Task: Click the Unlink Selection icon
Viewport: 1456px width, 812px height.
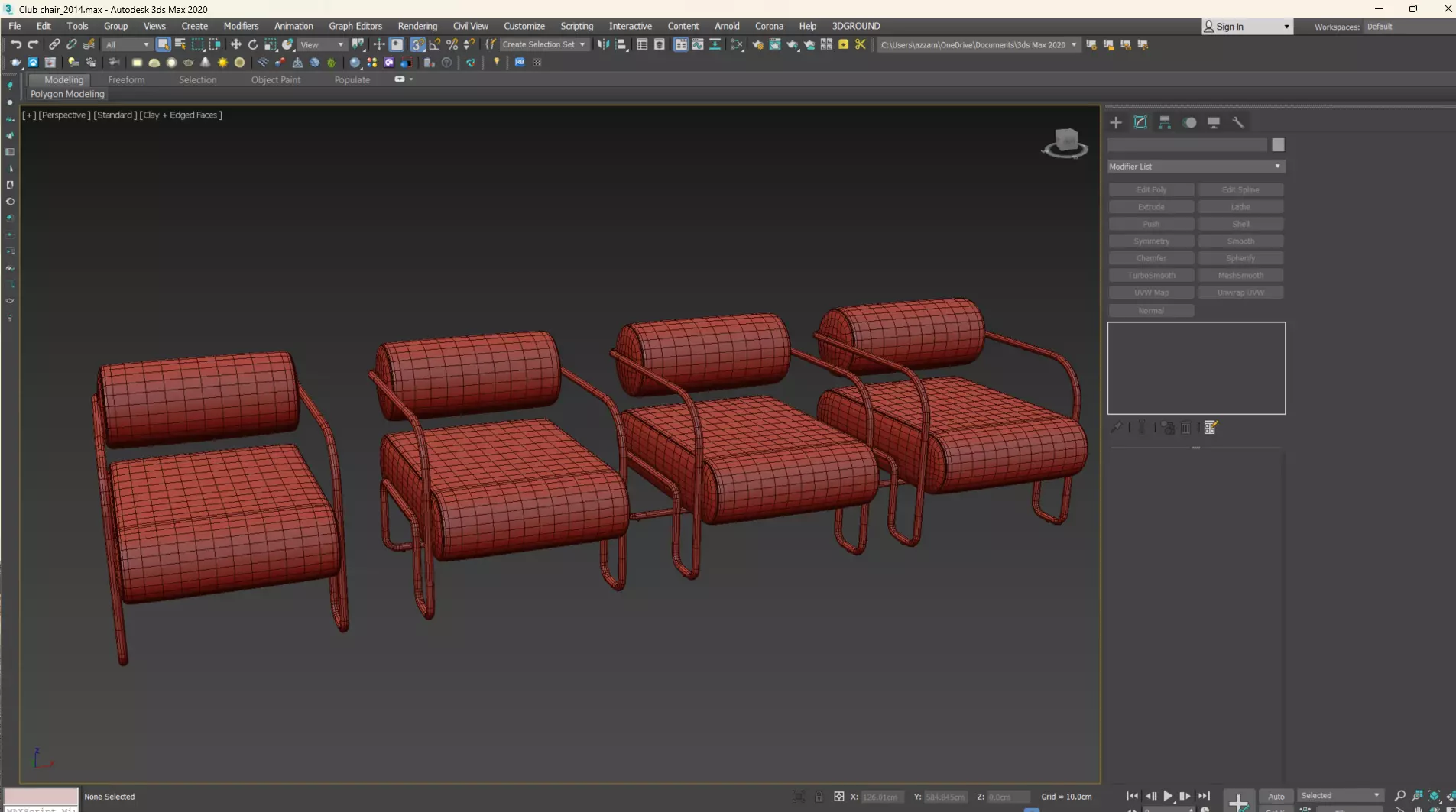Action: pyautogui.click(x=72, y=44)
